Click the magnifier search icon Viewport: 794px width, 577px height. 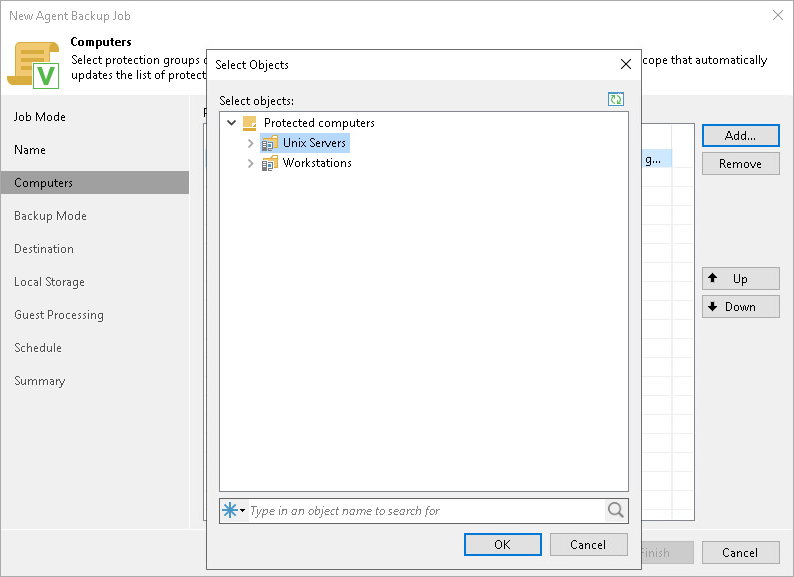point(616,511)
